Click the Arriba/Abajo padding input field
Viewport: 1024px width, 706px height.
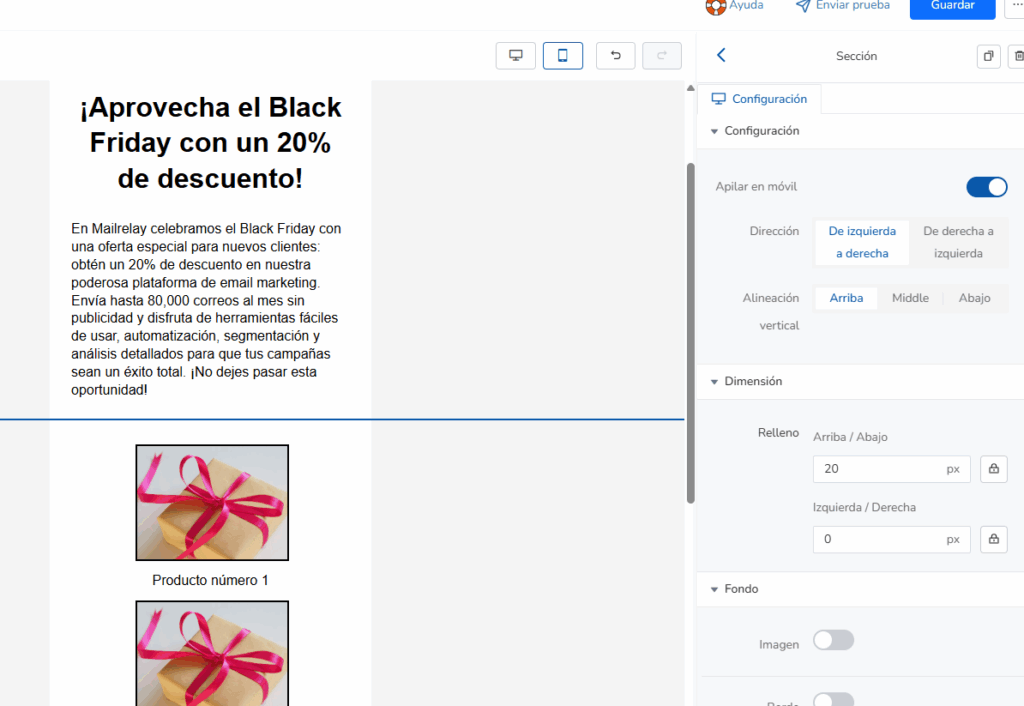point(880,468)
